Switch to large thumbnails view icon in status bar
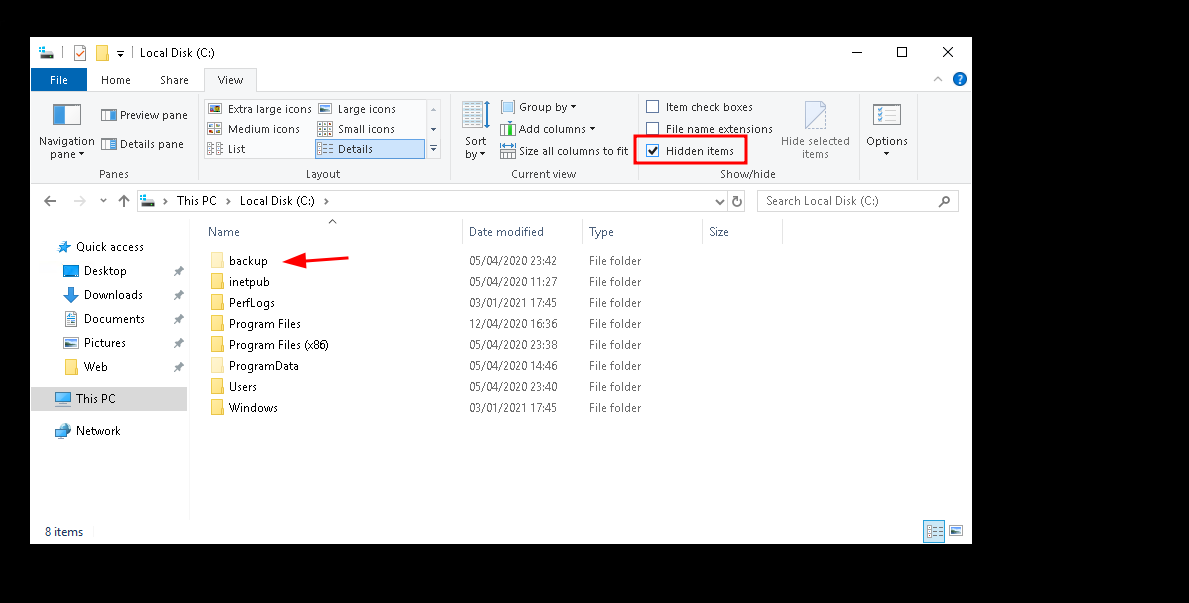The width and height of the screenshot is (1189, 603). pos(956,531)
